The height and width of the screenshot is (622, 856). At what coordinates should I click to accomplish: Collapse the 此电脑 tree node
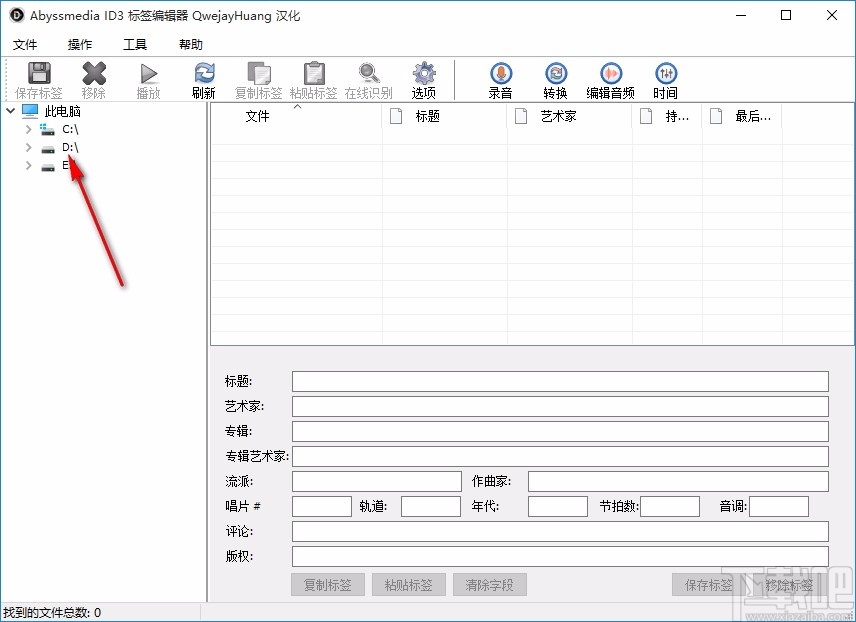[x=9, y=111]
